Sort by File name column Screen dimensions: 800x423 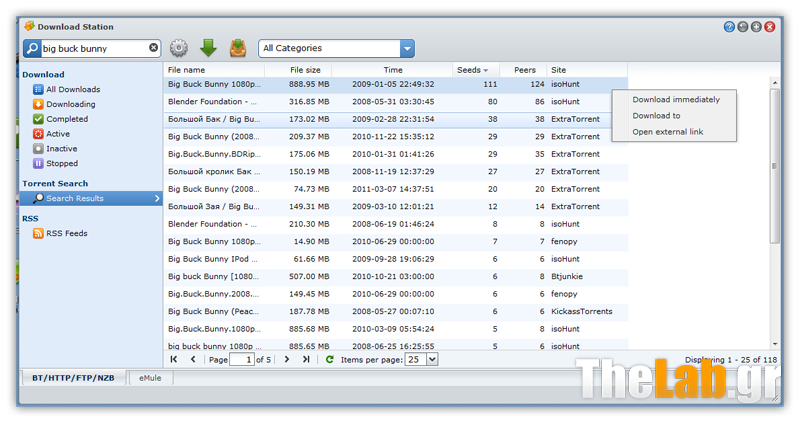(x=214, y=70)
